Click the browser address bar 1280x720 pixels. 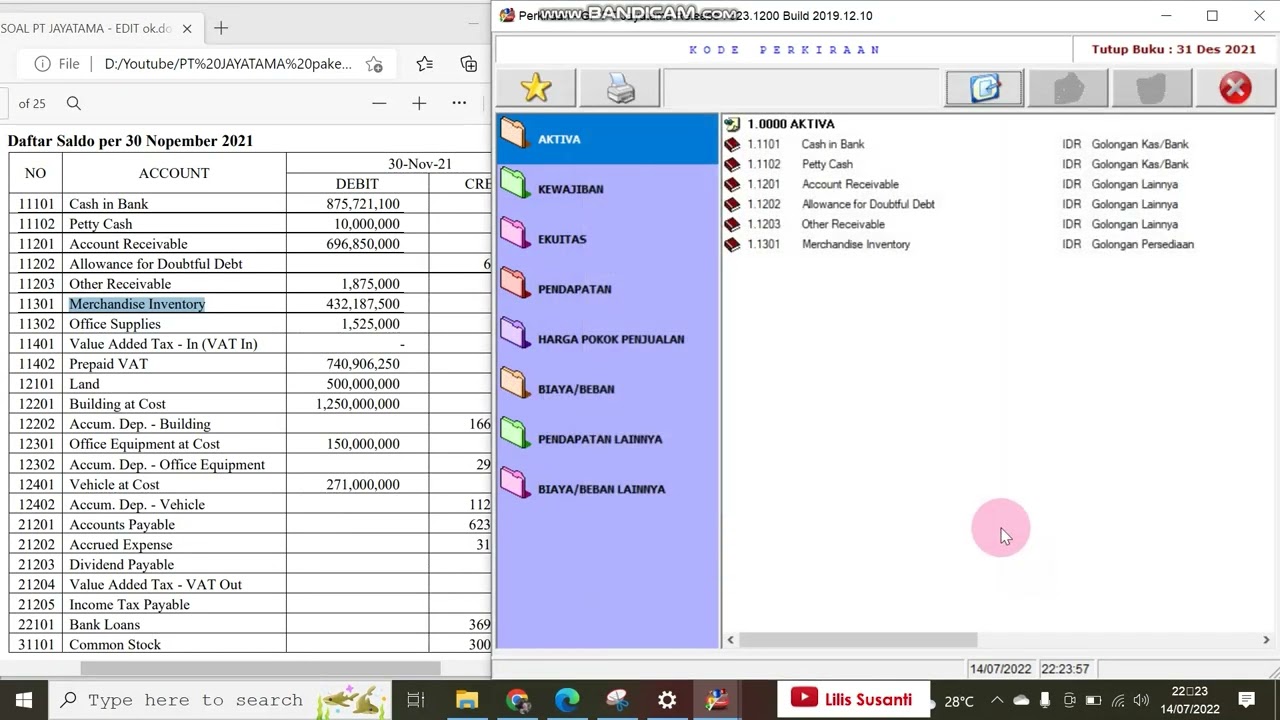point(228,64)
